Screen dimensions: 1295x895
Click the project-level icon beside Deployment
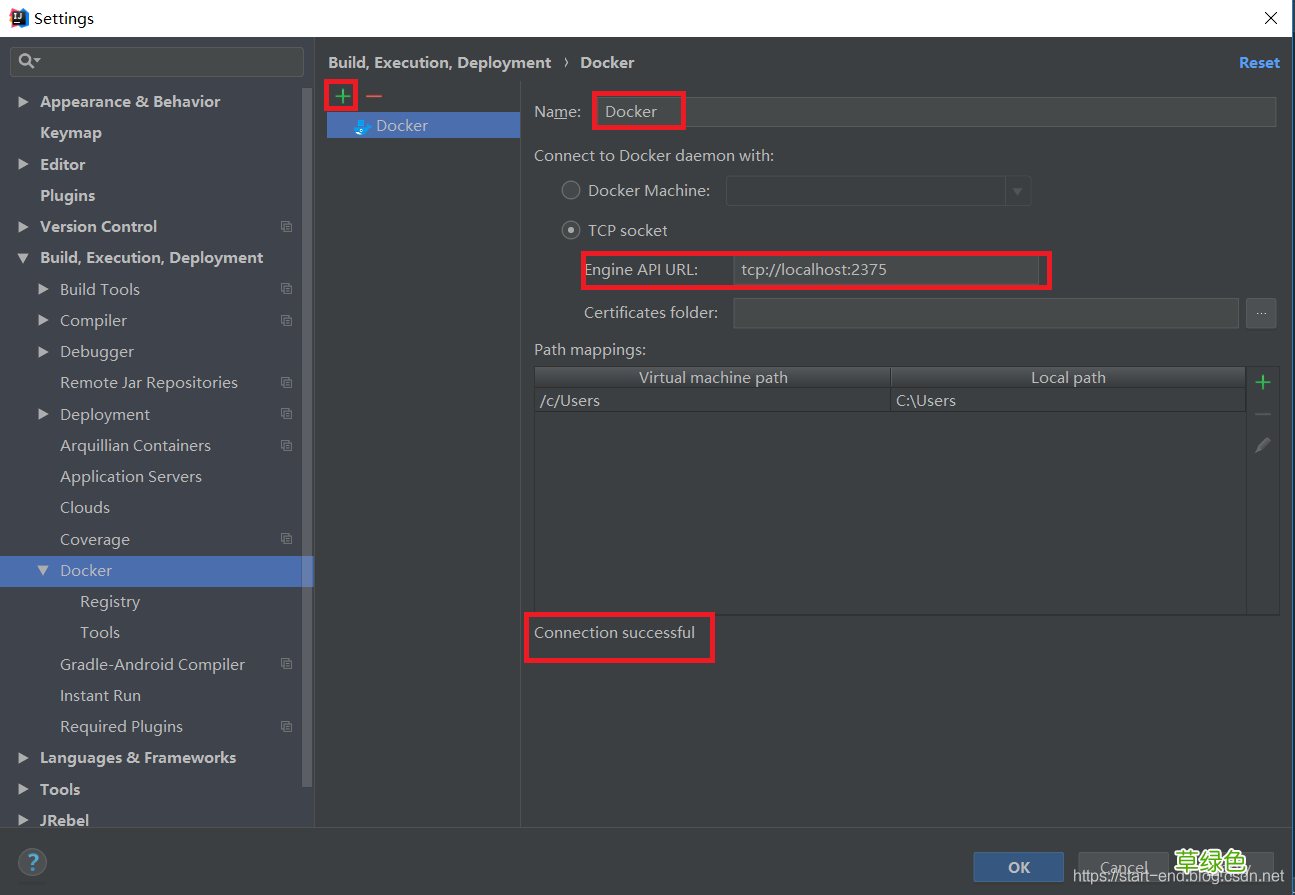[287, 414]
